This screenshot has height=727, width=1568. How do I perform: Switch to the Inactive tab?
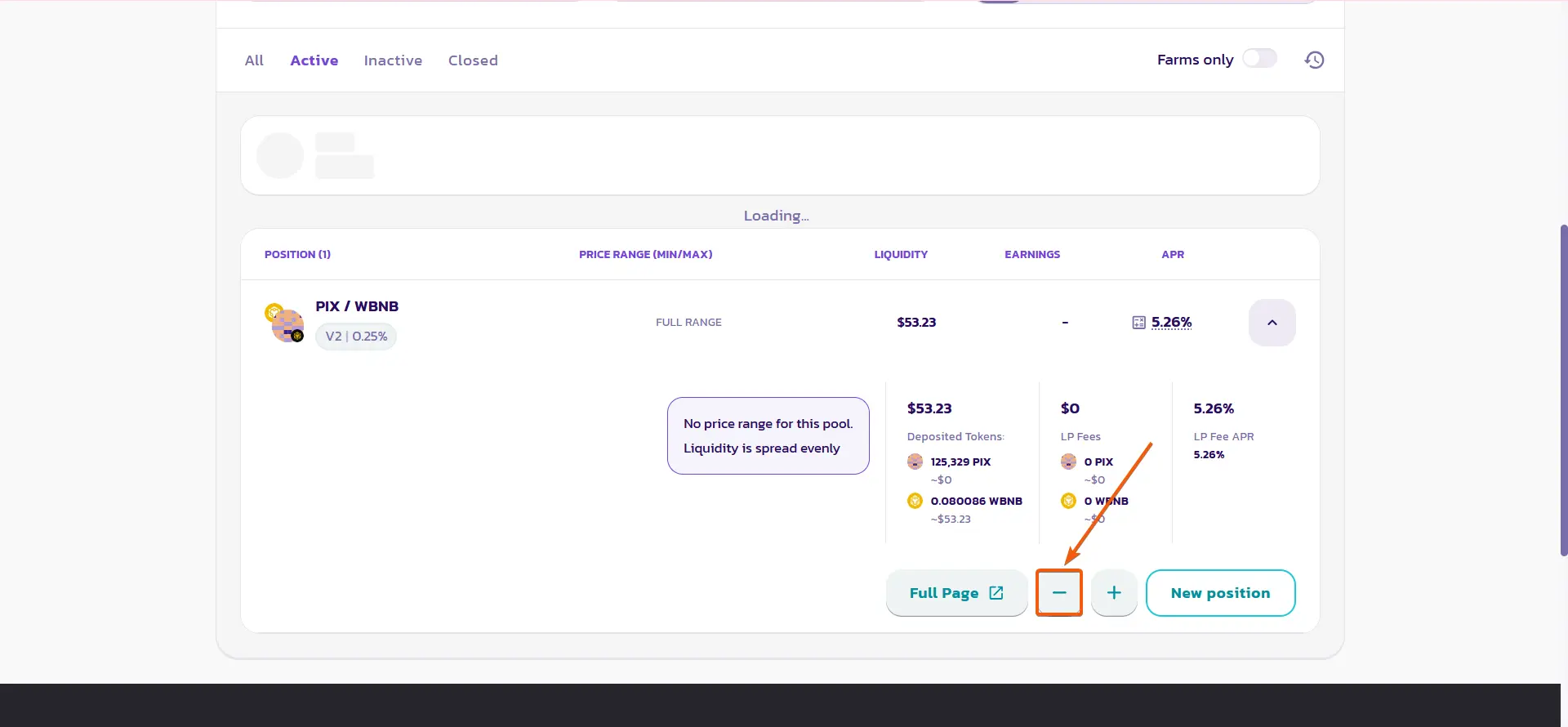[x=393, y=60]
